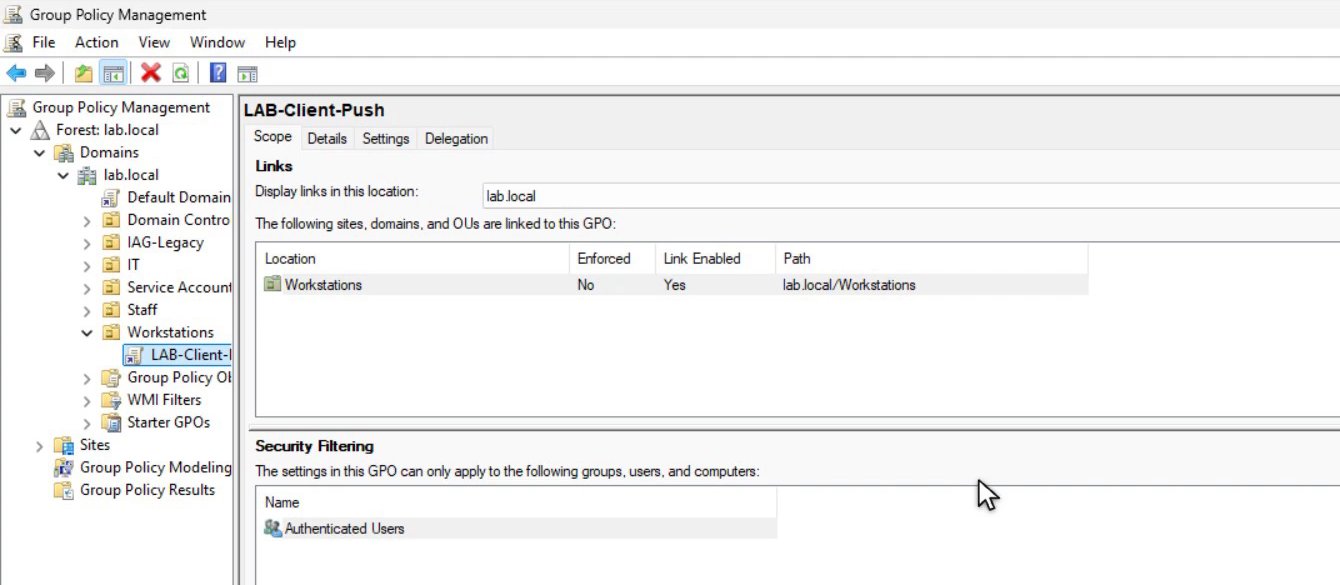Select Authenticated Users in Security Filtering

click(x=517, y=529)
